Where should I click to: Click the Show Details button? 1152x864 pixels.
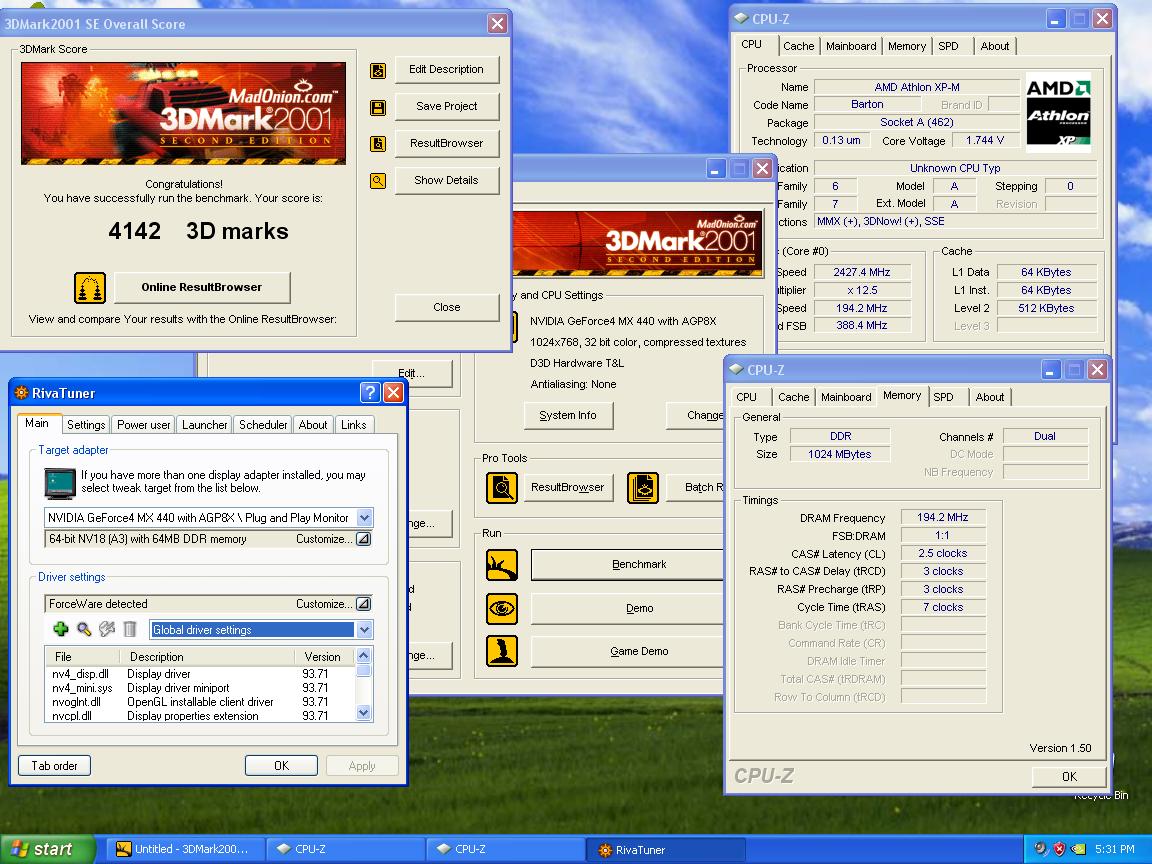[x=447, y=181]
